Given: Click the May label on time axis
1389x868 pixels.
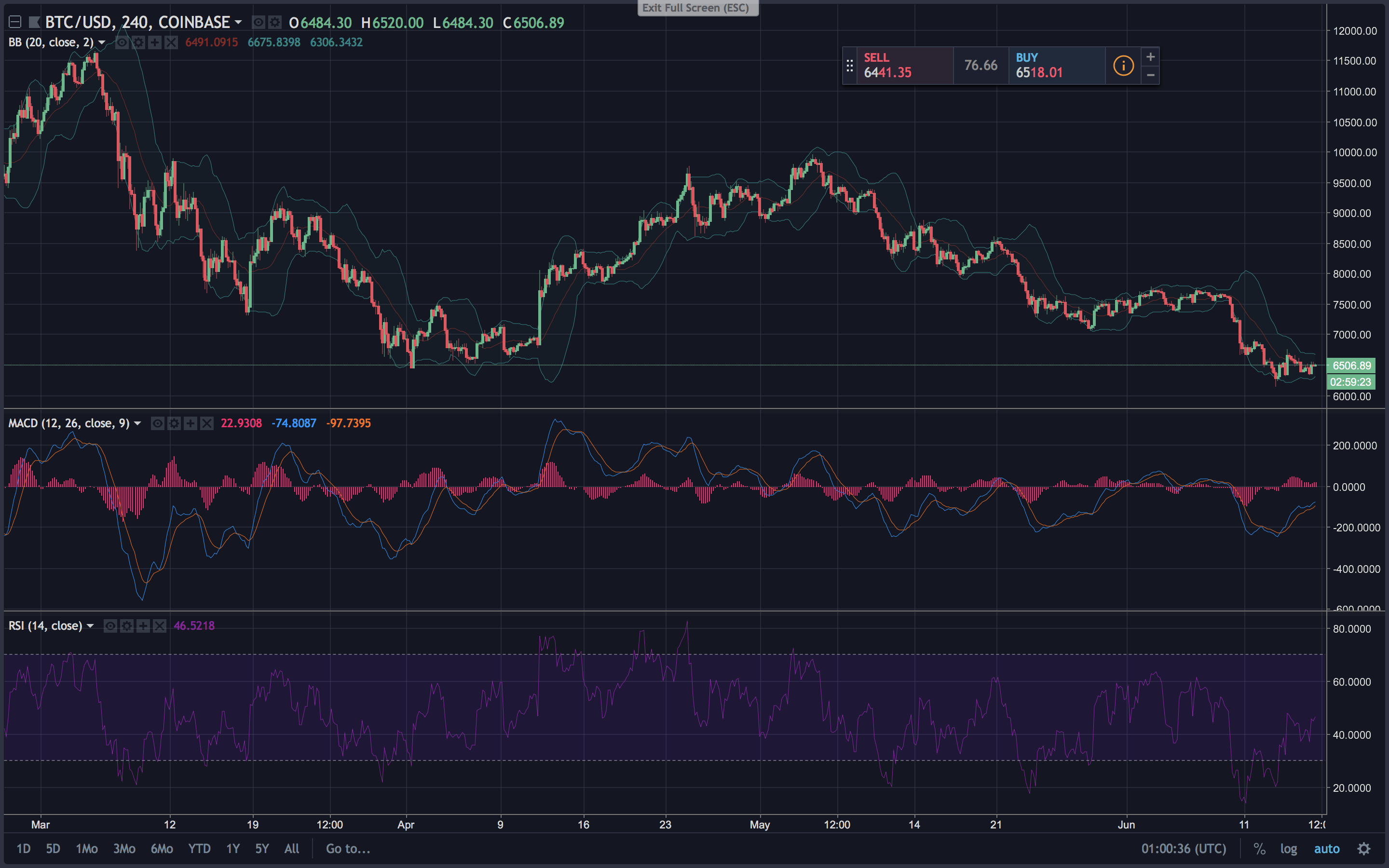Looking at the screenshot, I should pyautogui.click(x=759, y=825).
